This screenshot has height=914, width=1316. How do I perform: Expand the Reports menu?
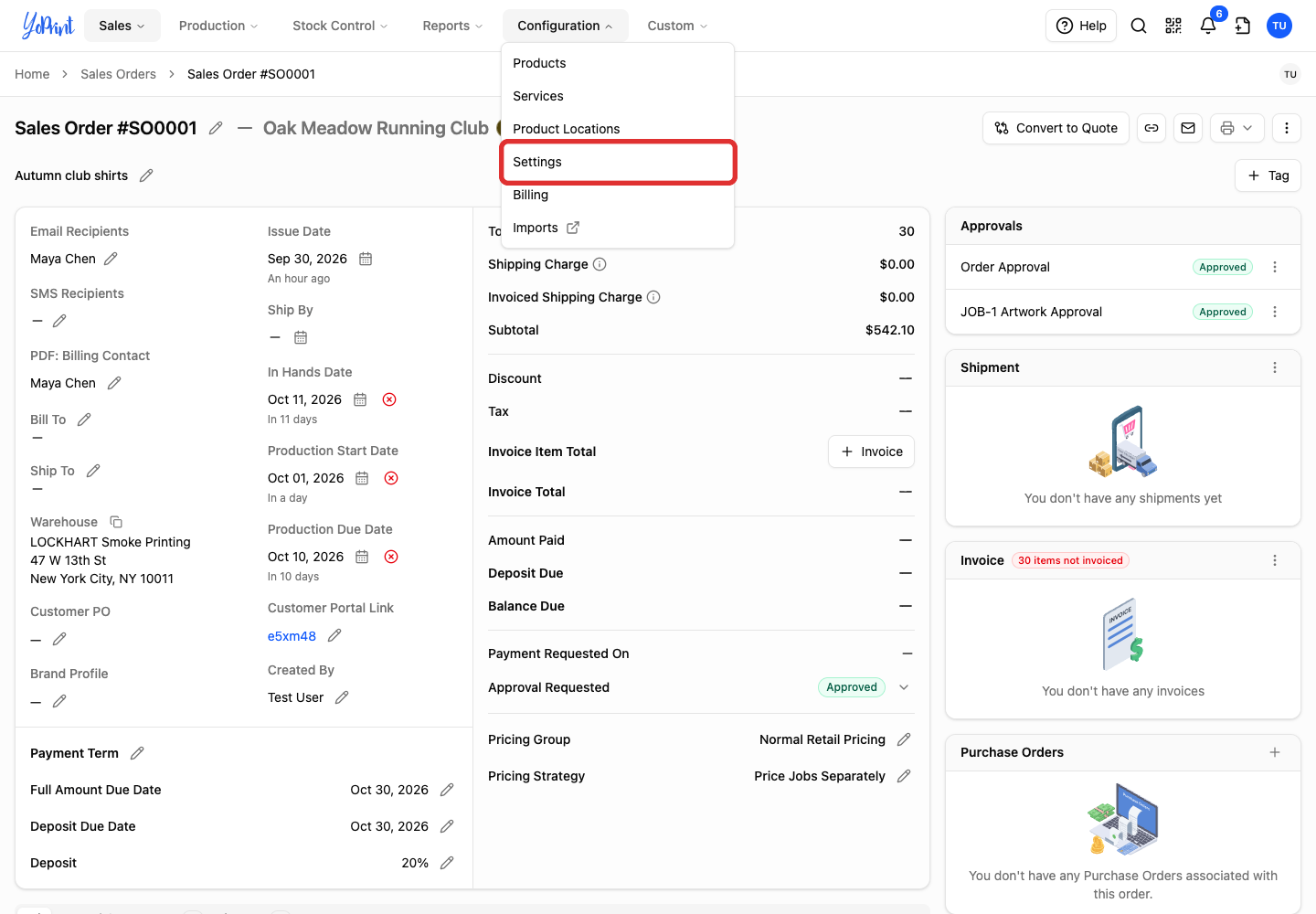coord(452,26)
